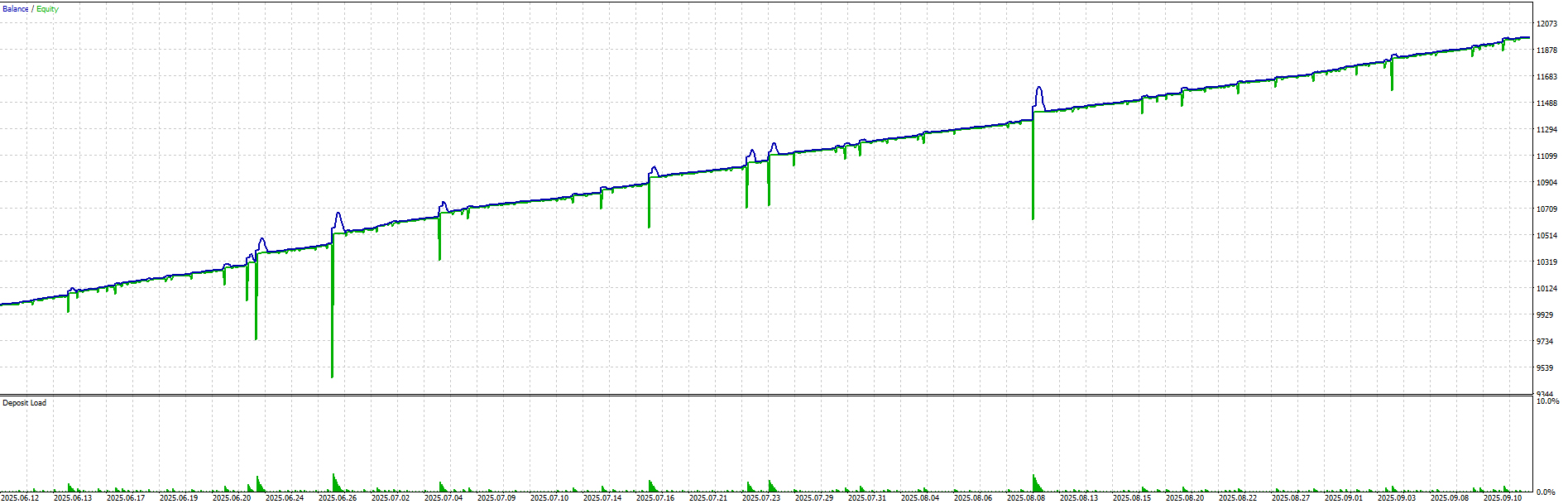Image resolution: width=1568 pixels, height=504 pixels.
Task: Select the 2025.06.26 date label
Action: (338, 497)
